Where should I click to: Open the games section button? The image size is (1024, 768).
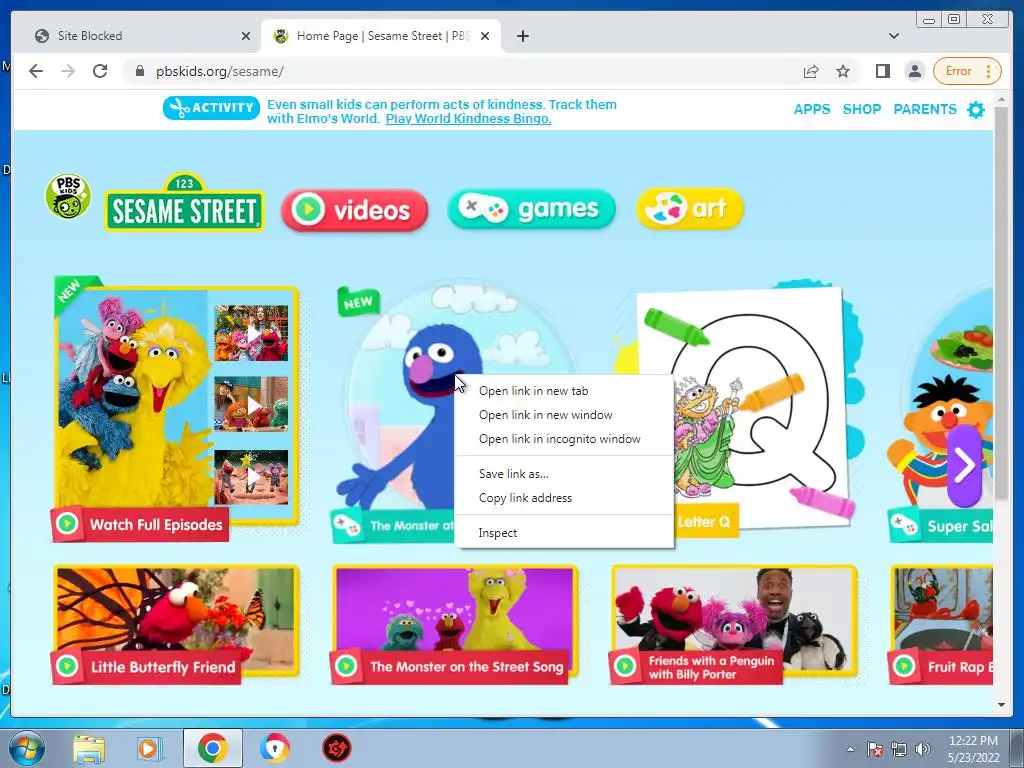point(532,209)
